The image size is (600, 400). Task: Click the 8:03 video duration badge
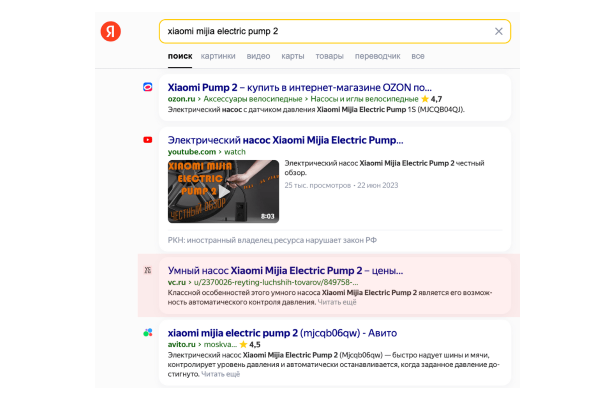[x=267, y=216]
